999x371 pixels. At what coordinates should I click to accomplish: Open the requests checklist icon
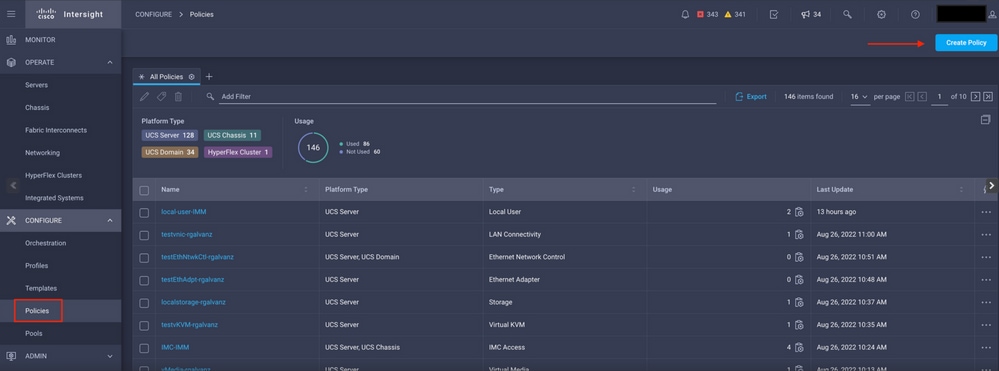pyautogui.click(x=773, y=15)
